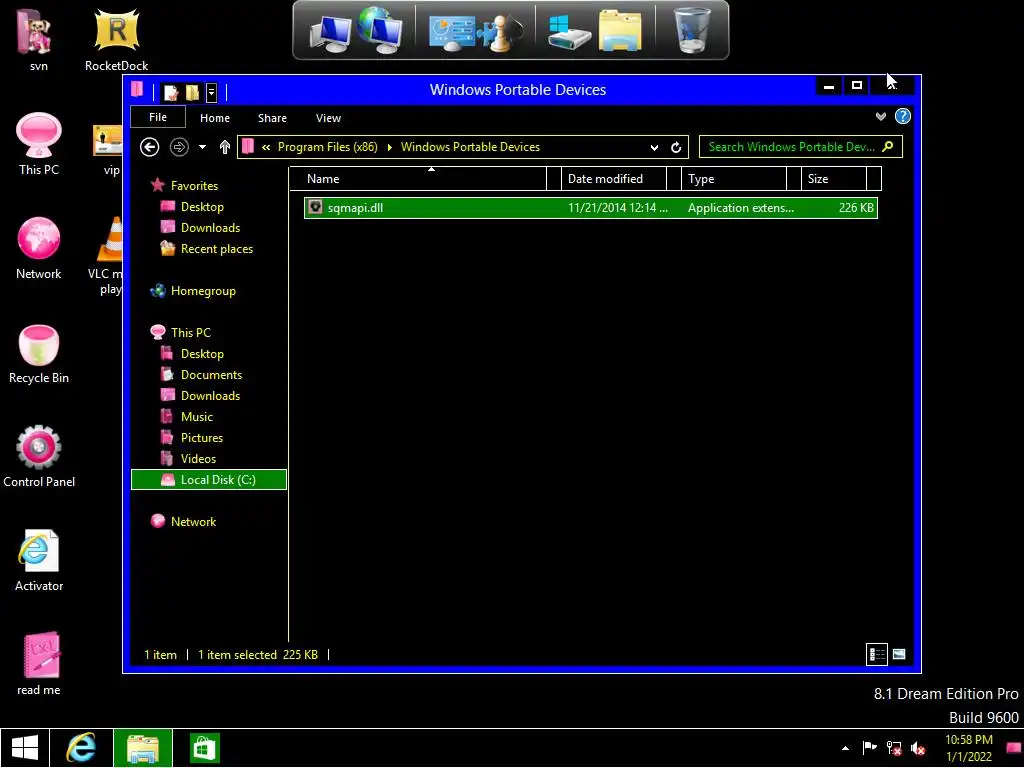Select the sqmapi.dll file
Image resolution: width=1024 pixels, height=768 pixels.
click(590, 208)
